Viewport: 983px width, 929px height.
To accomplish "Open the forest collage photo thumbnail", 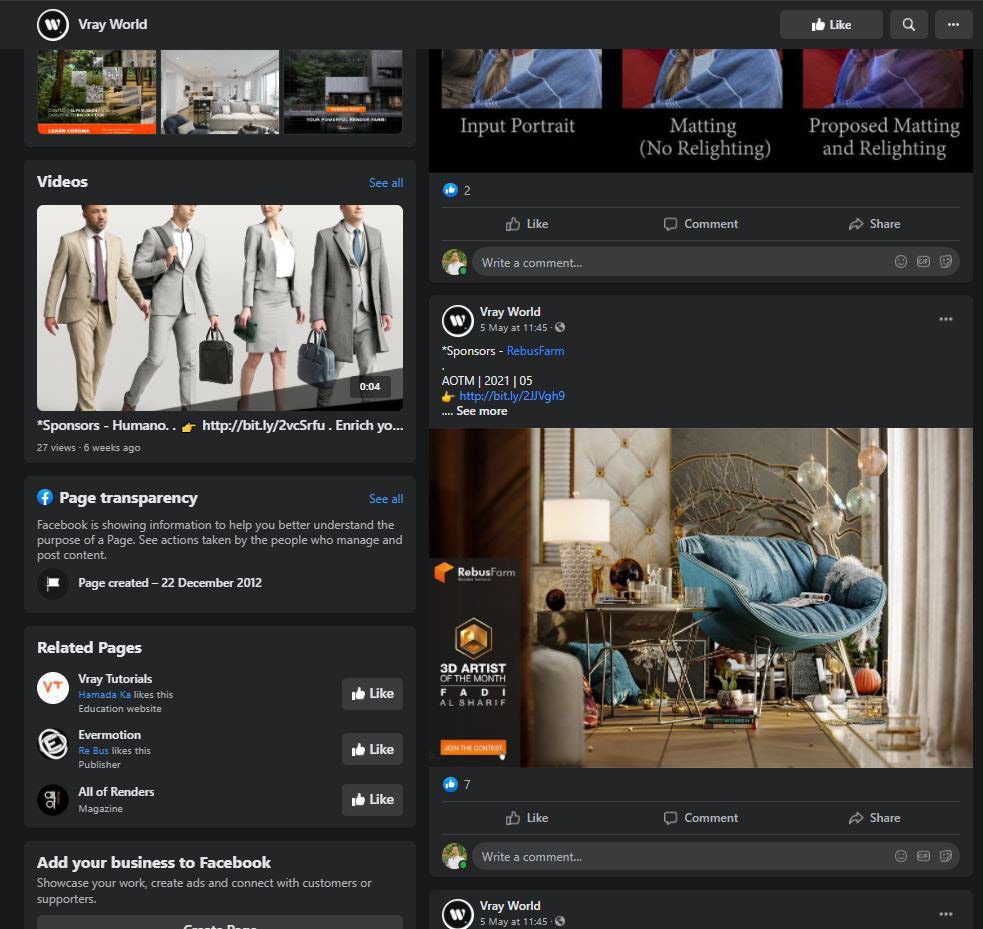I will tap(97, 92).
